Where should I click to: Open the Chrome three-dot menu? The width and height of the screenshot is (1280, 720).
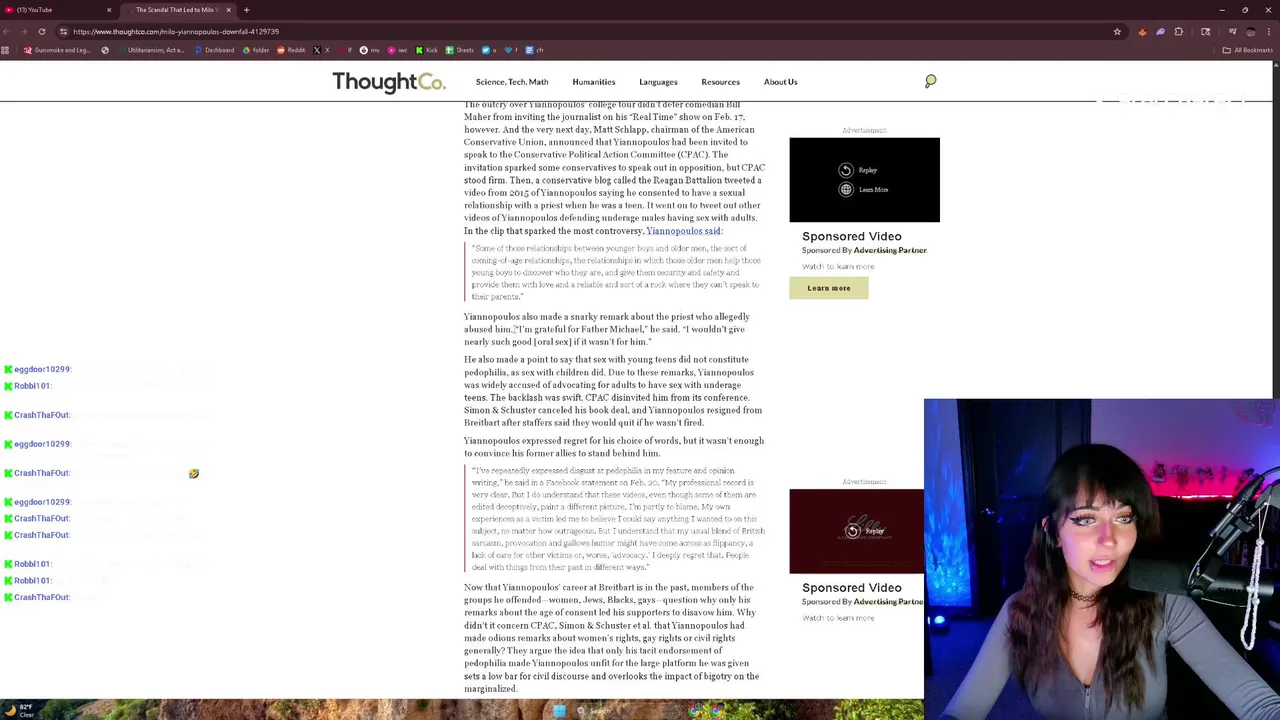pos(1268,32)
